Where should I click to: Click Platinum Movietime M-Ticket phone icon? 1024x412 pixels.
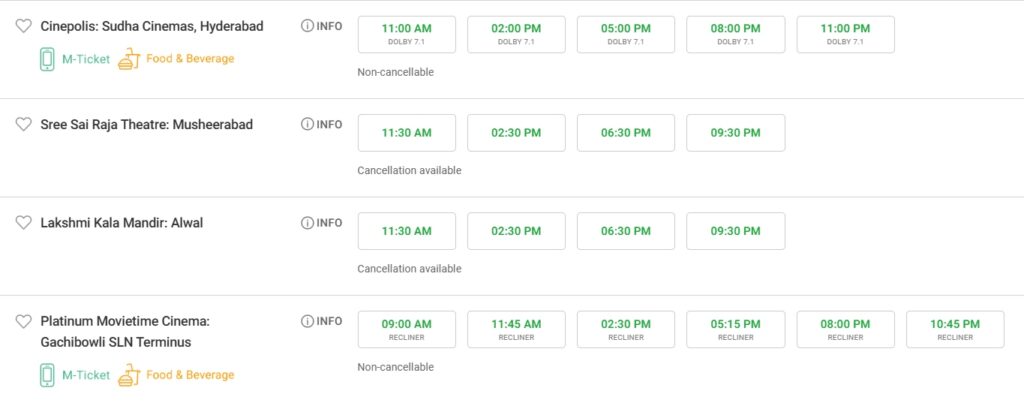(x=47, y=375)
